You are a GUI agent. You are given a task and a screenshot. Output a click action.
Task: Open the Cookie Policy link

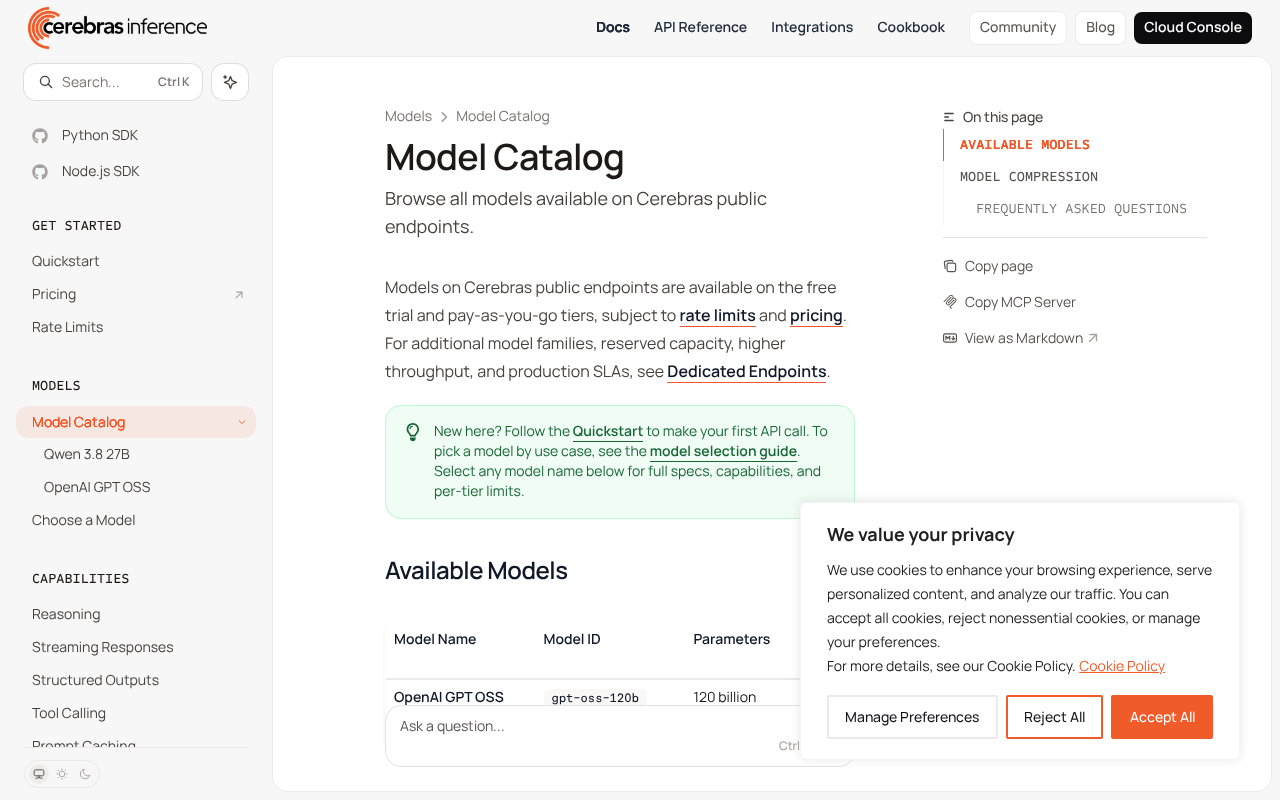(1122, 666)
